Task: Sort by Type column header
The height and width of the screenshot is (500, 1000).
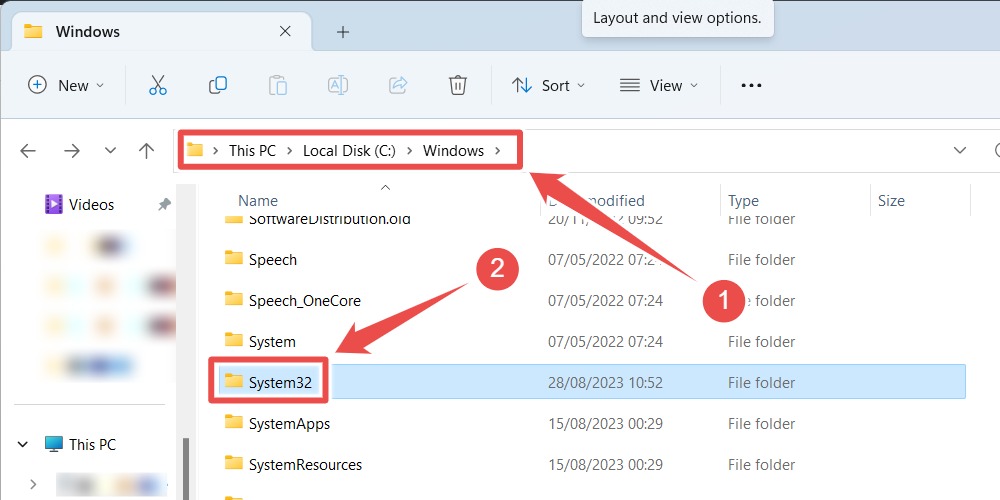Action: coord(744,201)
